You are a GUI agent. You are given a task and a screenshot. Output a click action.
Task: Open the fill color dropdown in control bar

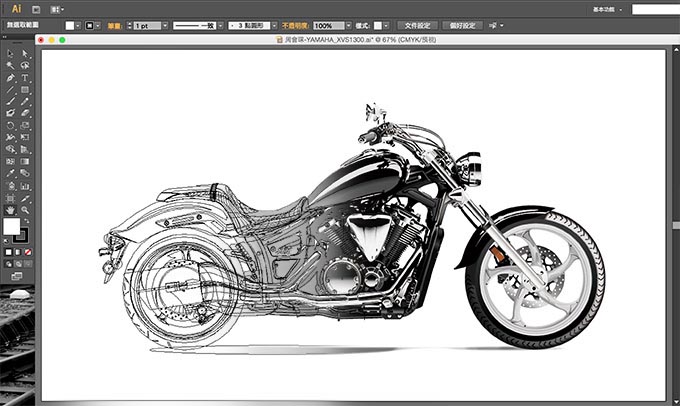click(78, 26)
